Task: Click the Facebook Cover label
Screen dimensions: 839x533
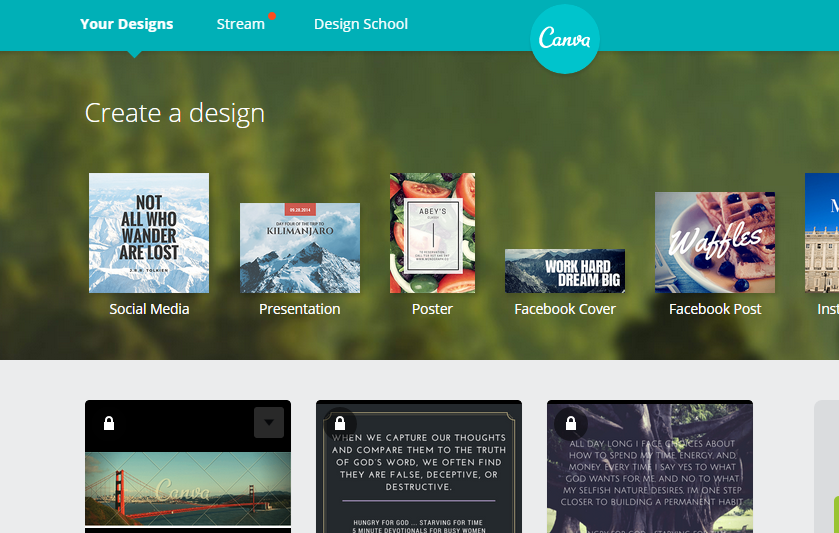Action: [565, 309]
